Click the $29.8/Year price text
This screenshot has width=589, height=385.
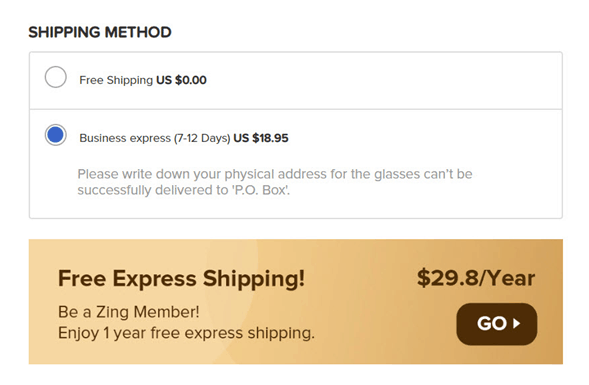coord(476,278)
